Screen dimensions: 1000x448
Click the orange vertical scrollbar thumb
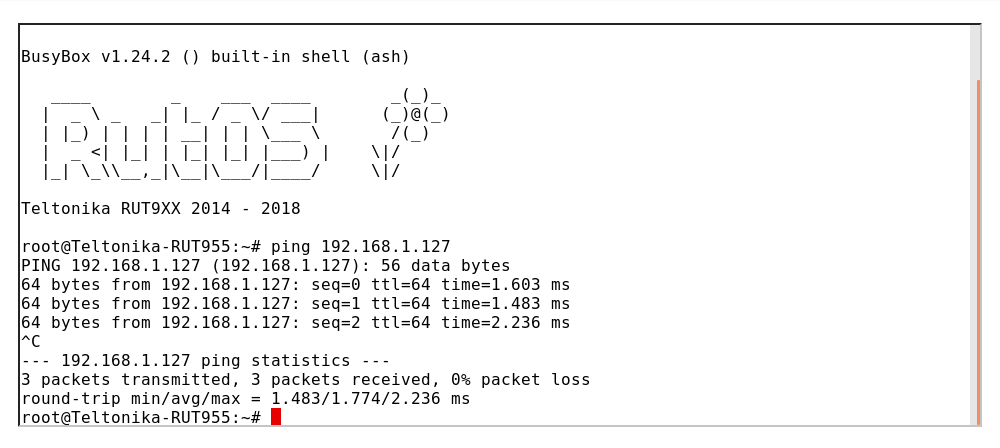[978, 250]
